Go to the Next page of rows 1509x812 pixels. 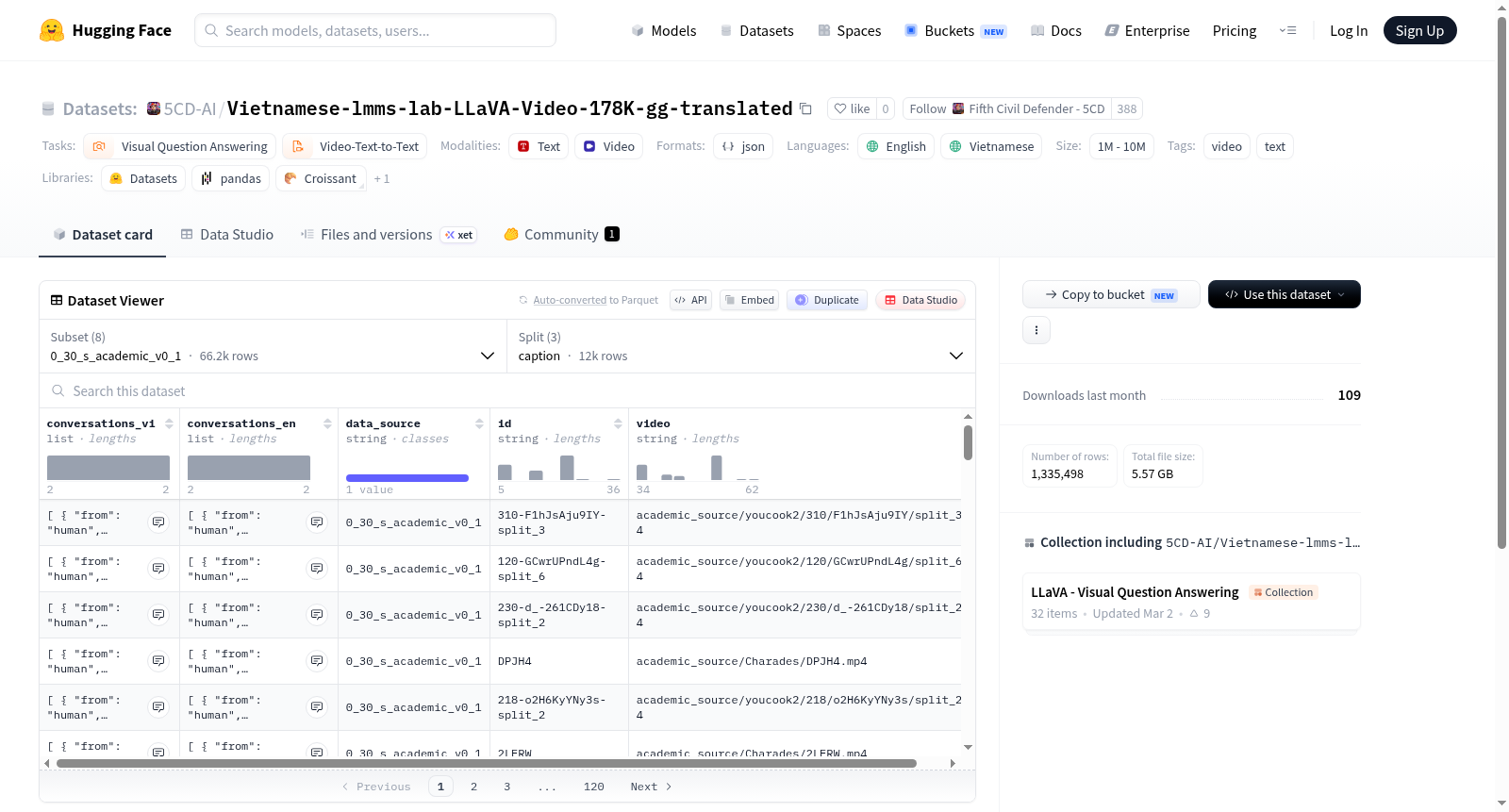tap(651, 787)
